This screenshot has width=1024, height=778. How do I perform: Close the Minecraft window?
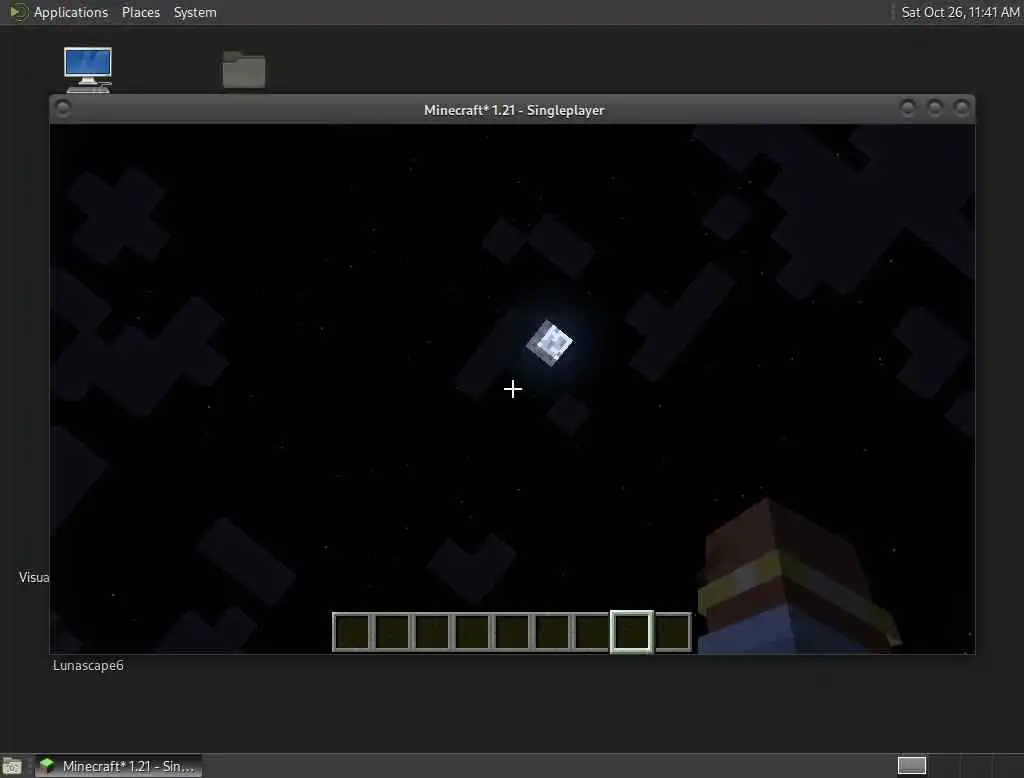tap(961, 108)
